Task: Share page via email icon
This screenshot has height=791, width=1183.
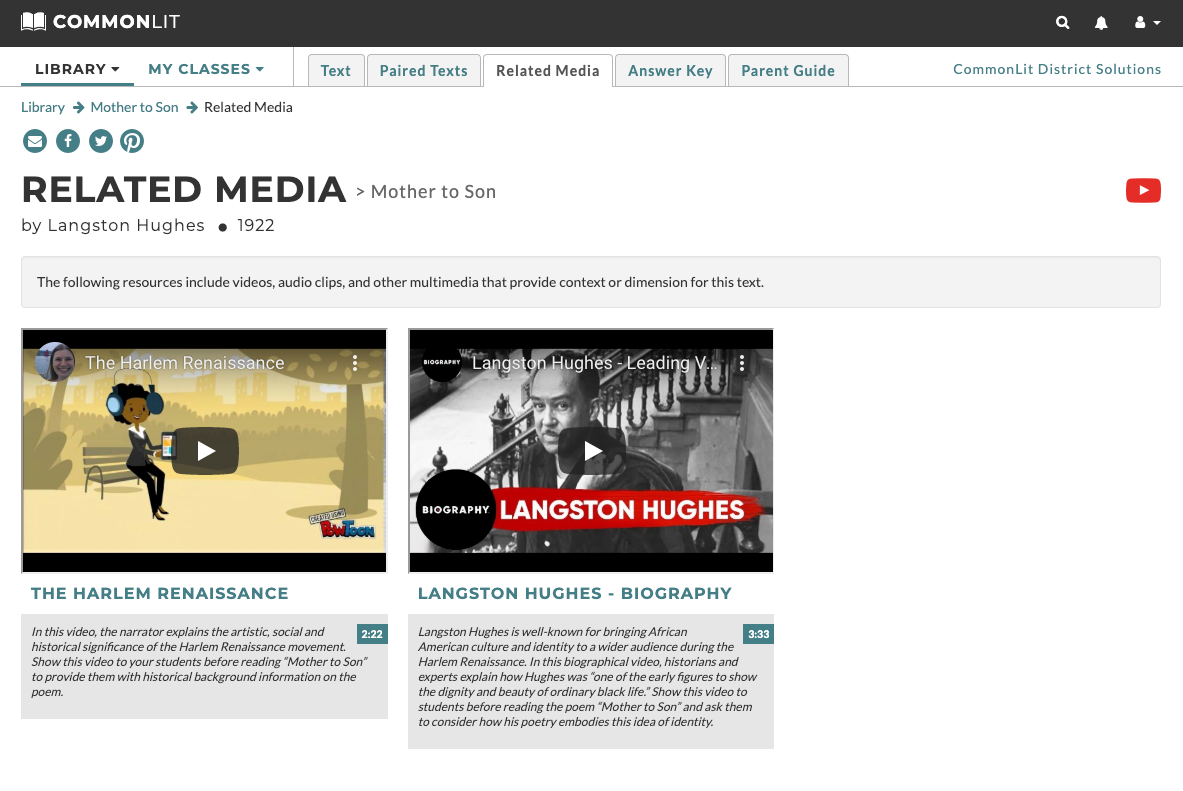Action: [x=35, y=141]
